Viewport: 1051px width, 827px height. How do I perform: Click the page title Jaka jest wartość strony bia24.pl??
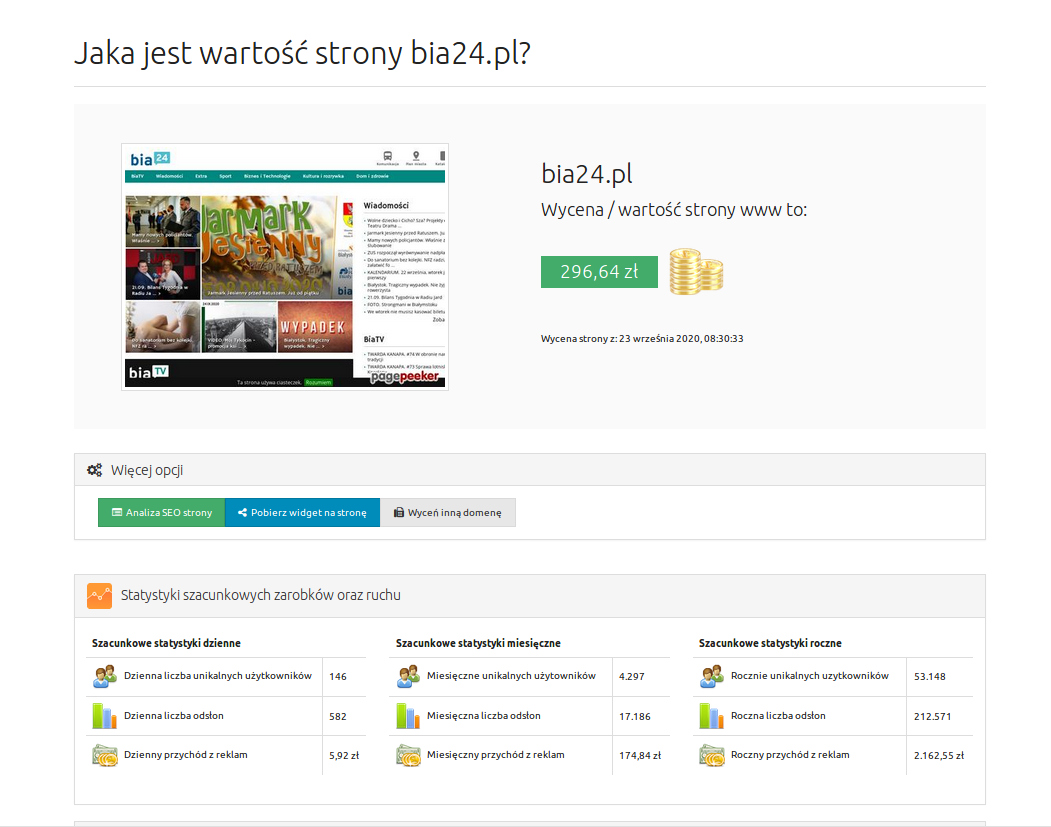pos(302,53)
